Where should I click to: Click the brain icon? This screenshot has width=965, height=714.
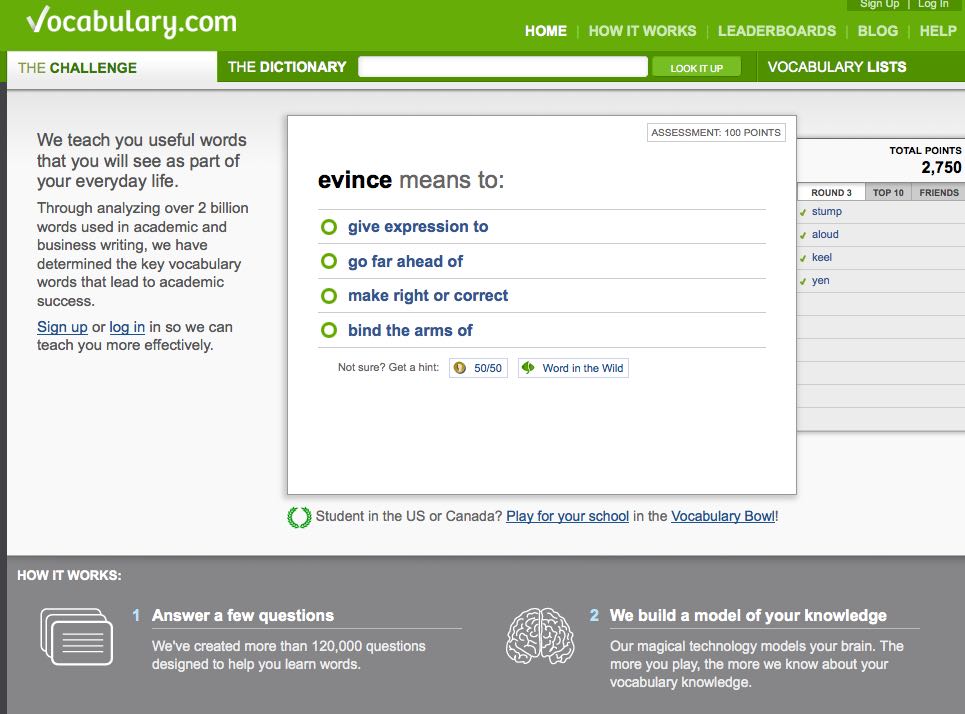tap(540, 637)
